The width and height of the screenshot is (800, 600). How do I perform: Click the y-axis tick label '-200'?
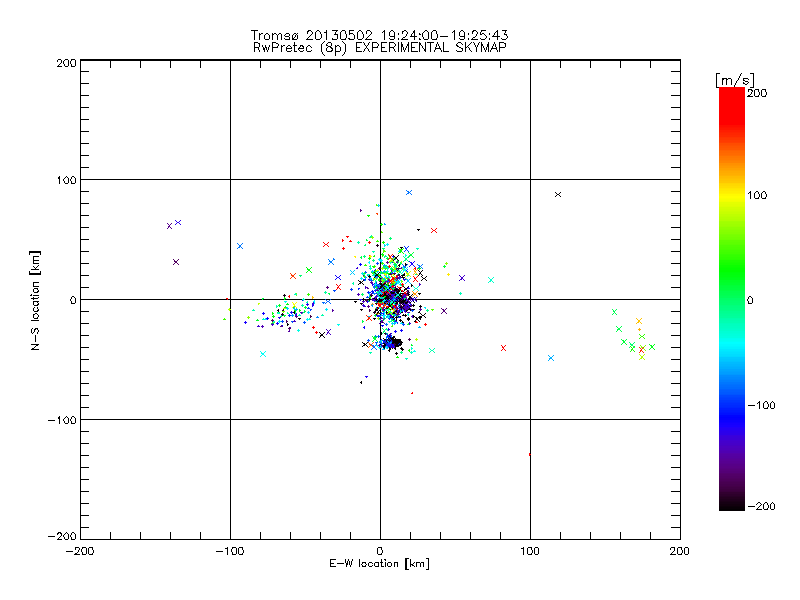(62, 536)
